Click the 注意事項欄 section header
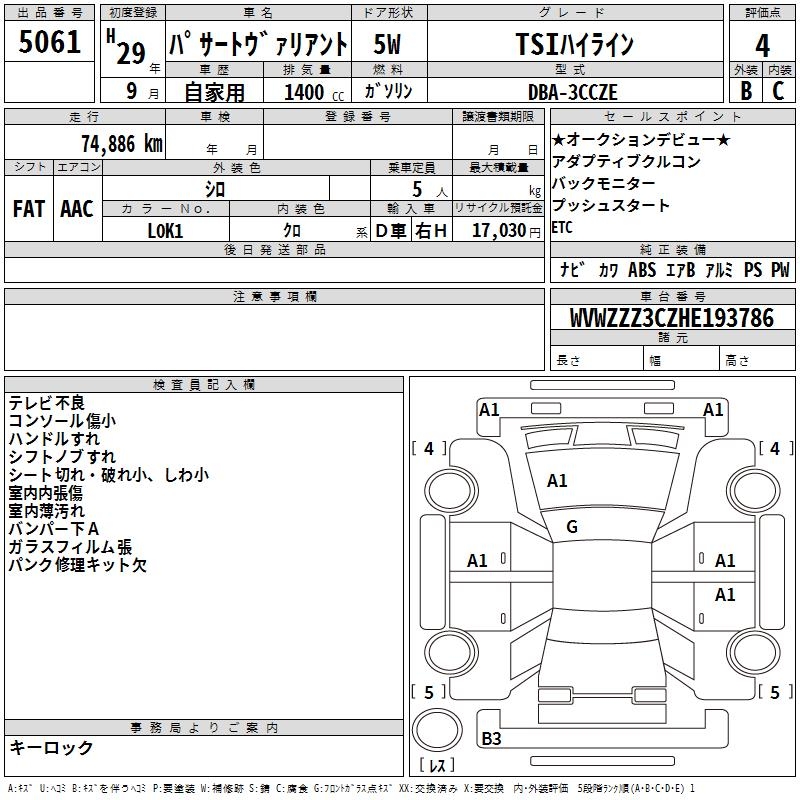The height and width of the screenshot is (800, 800). 274,296
